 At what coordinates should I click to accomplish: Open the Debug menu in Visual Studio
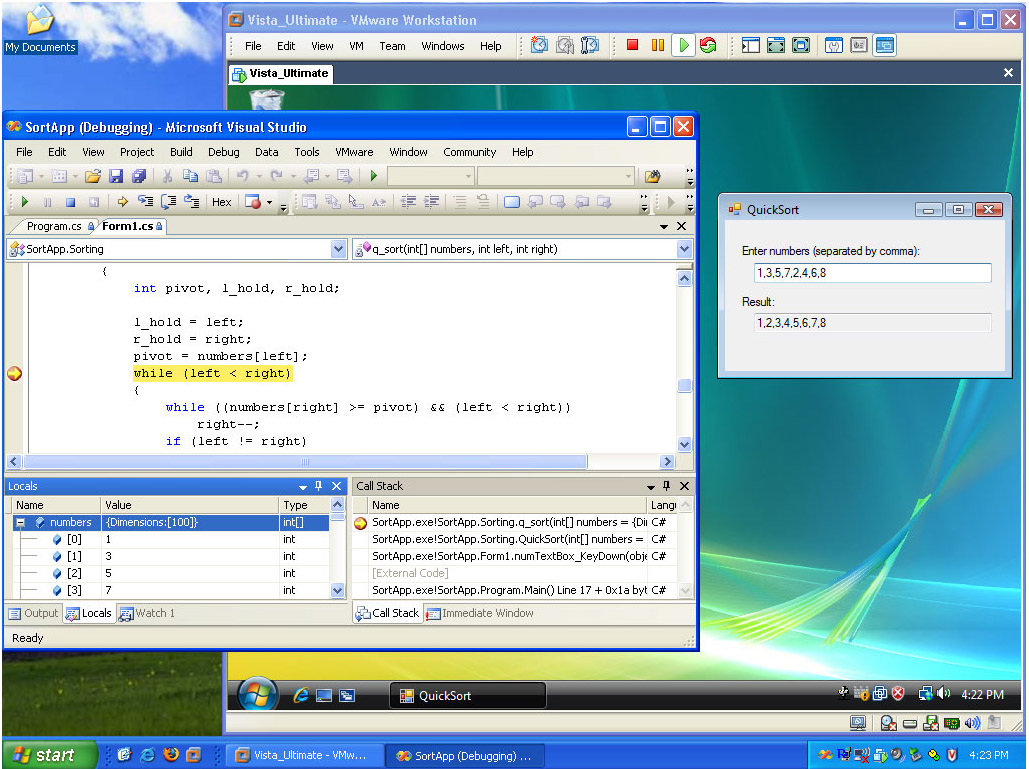point(223,152)
